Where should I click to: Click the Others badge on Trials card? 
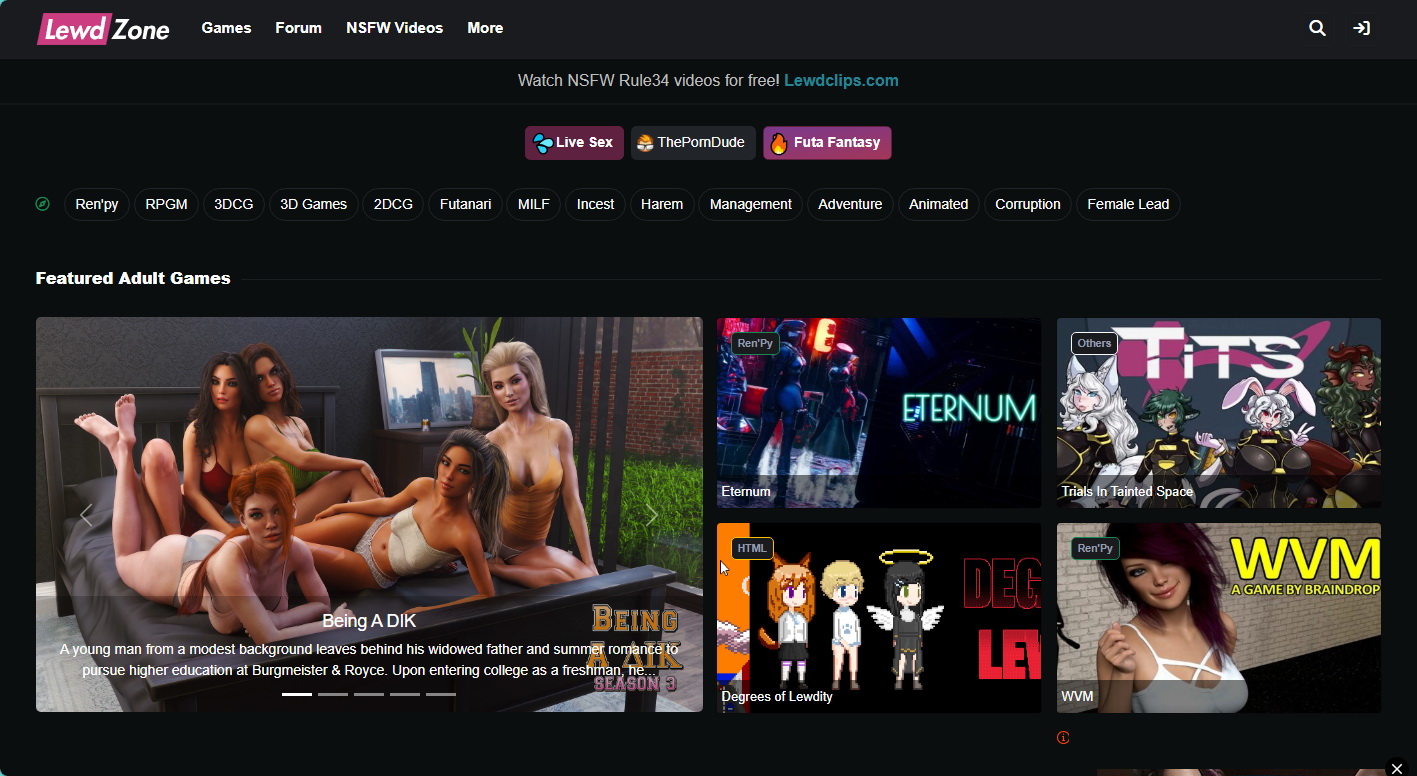point(1094,343)
